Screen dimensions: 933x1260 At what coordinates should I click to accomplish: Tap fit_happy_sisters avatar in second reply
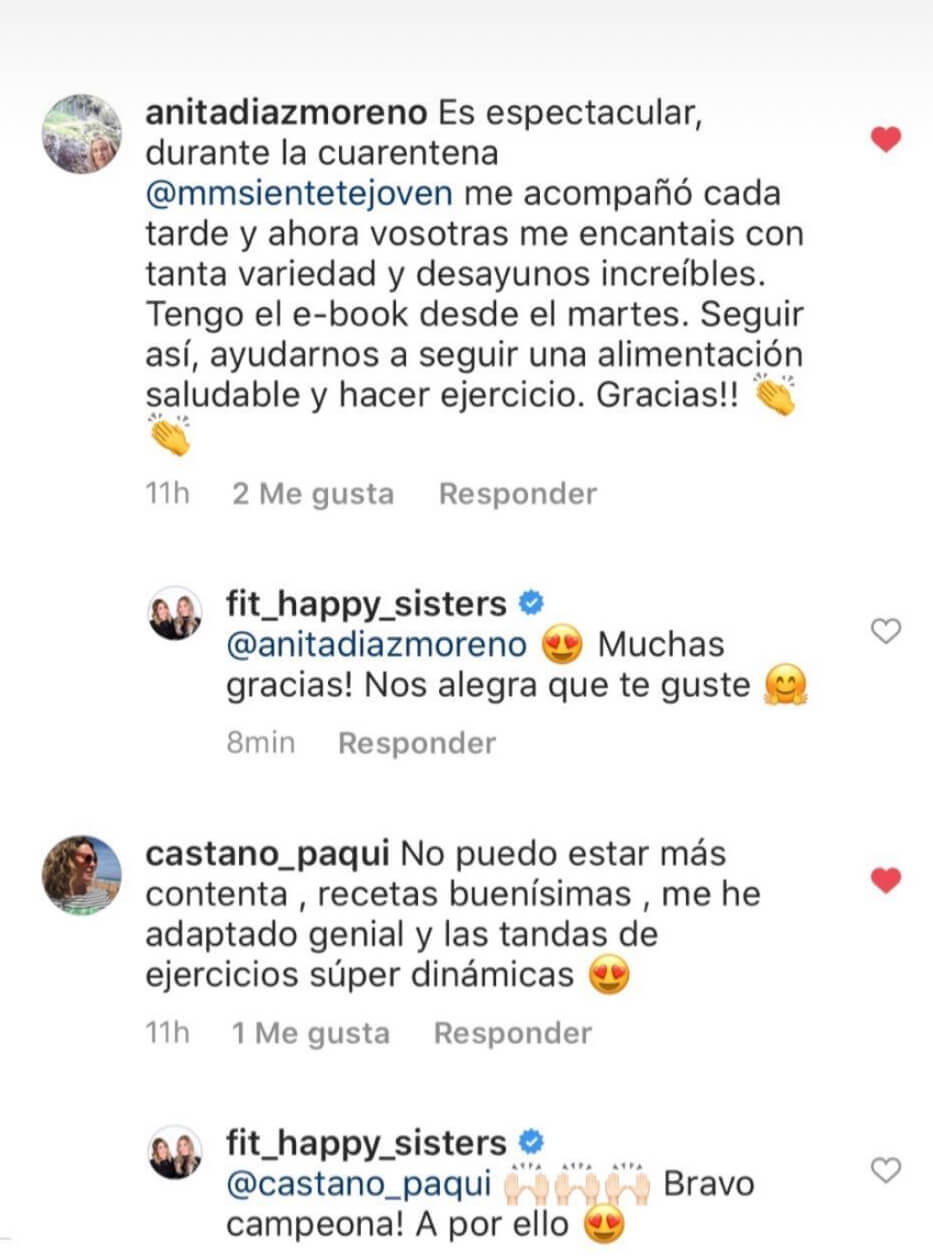point(175,1151)
